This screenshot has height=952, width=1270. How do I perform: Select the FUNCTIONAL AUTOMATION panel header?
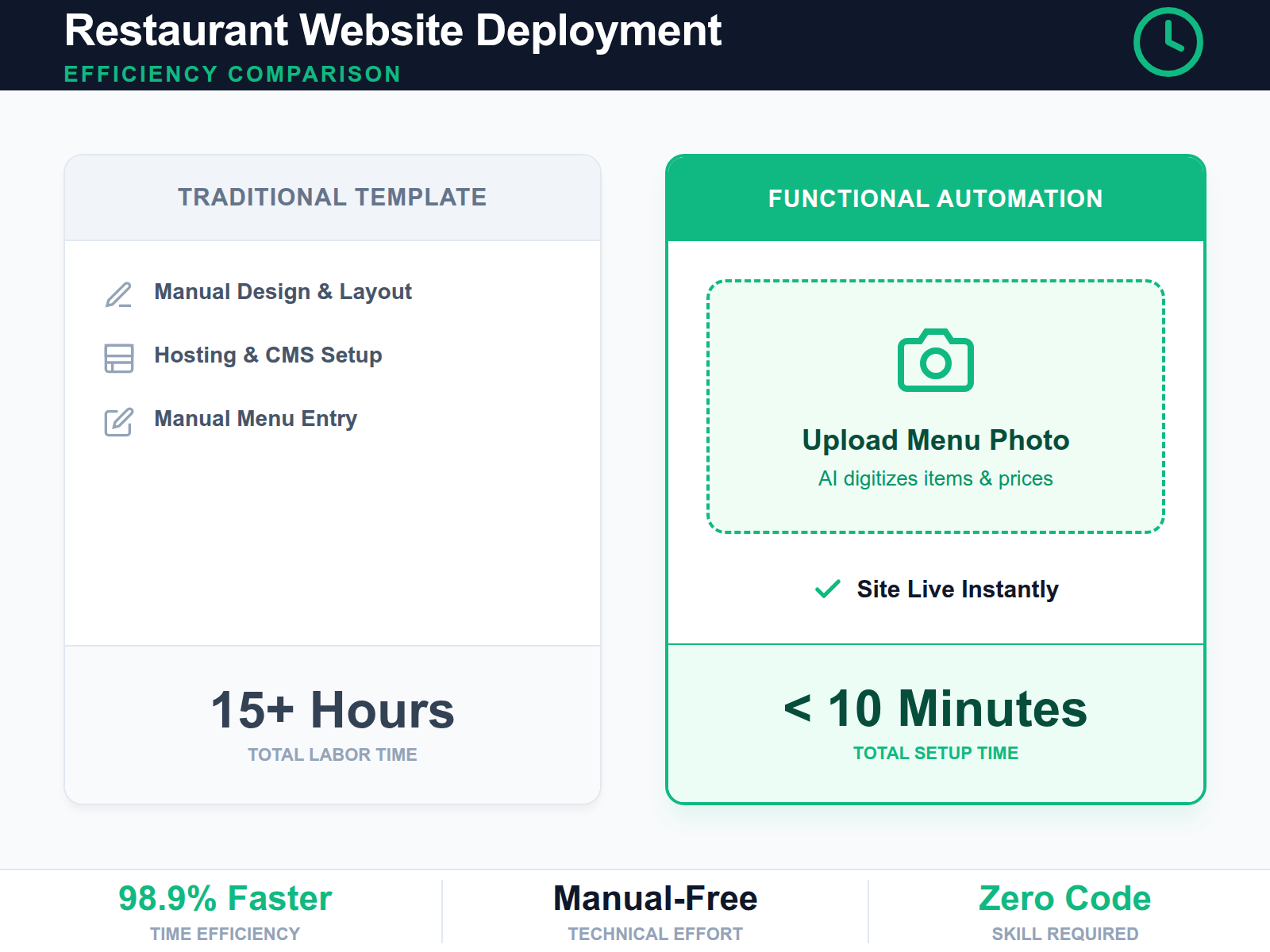(935, 198)
